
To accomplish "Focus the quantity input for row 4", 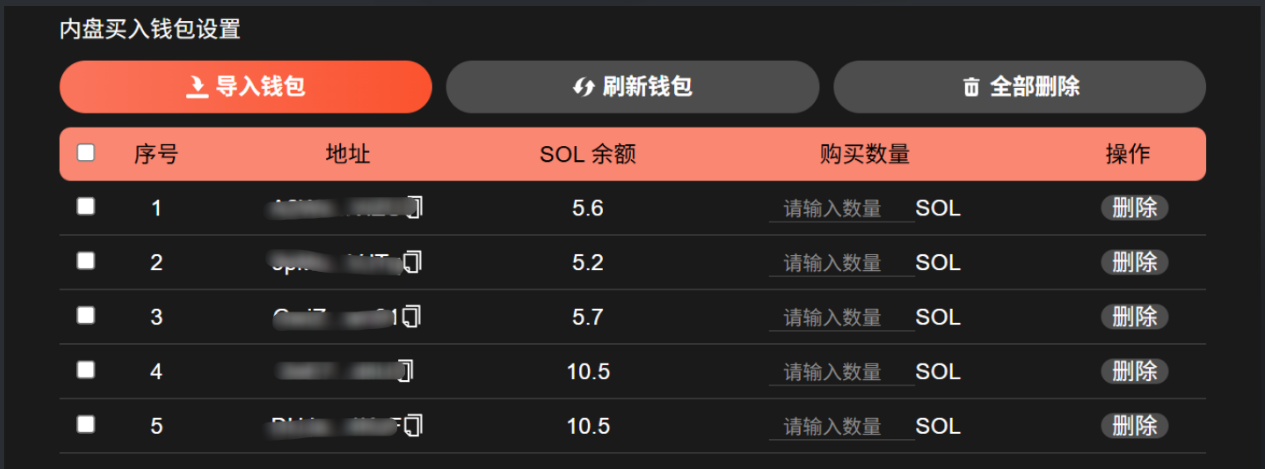I will [x=841, y=372].
